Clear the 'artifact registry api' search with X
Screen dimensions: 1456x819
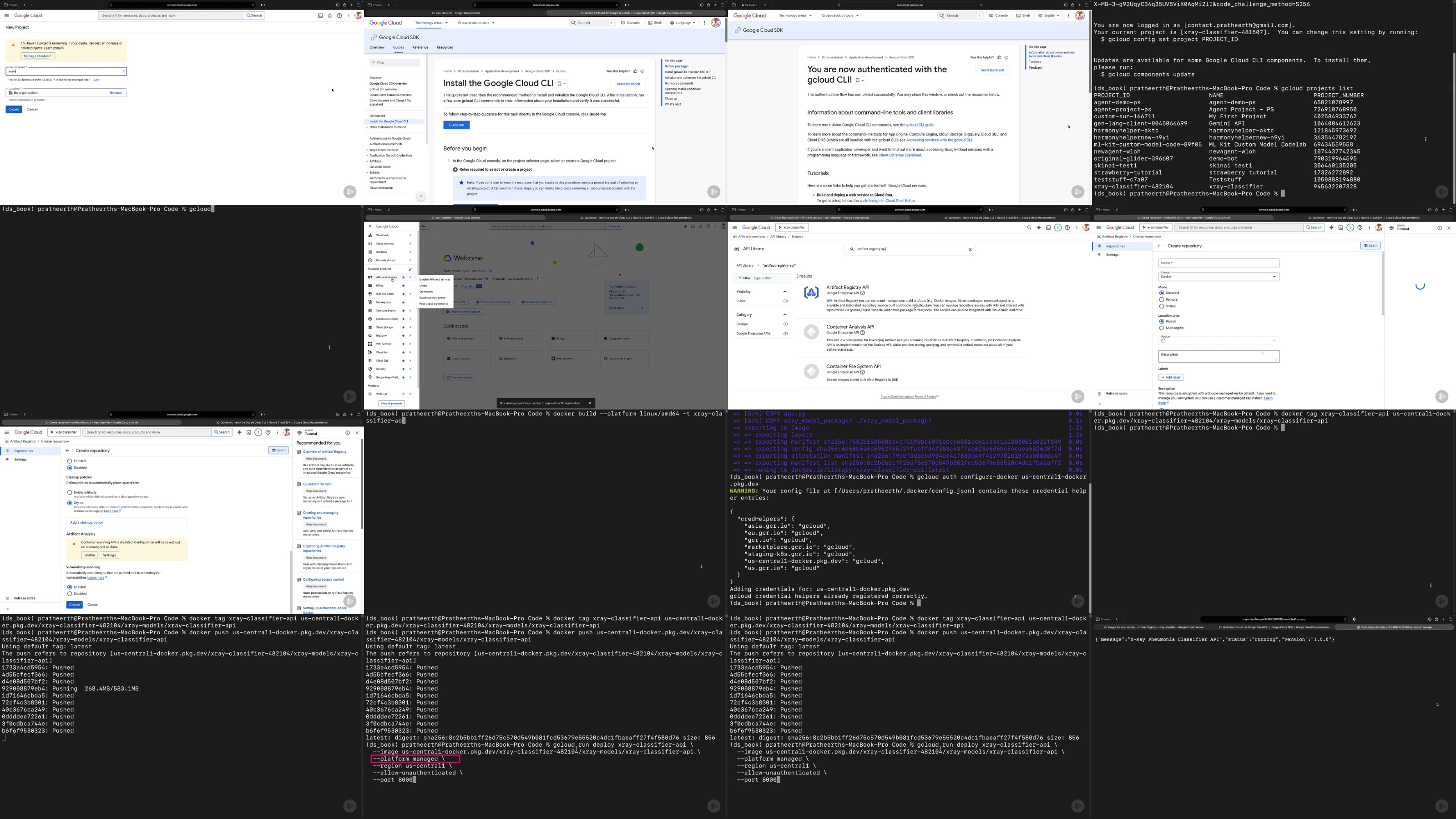click(x=970, y=249)
